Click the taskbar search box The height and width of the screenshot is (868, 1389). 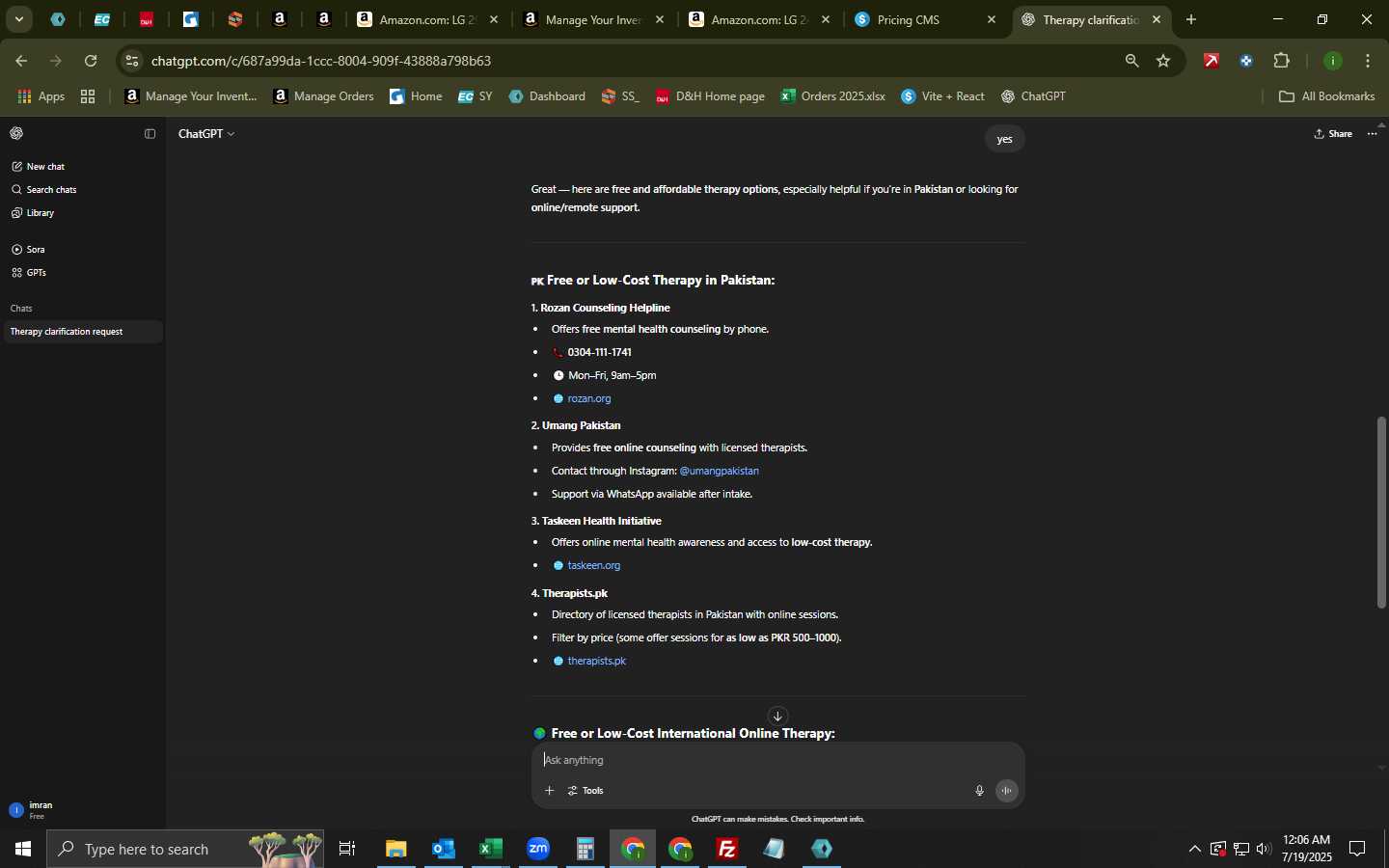(x=185, y=850)
